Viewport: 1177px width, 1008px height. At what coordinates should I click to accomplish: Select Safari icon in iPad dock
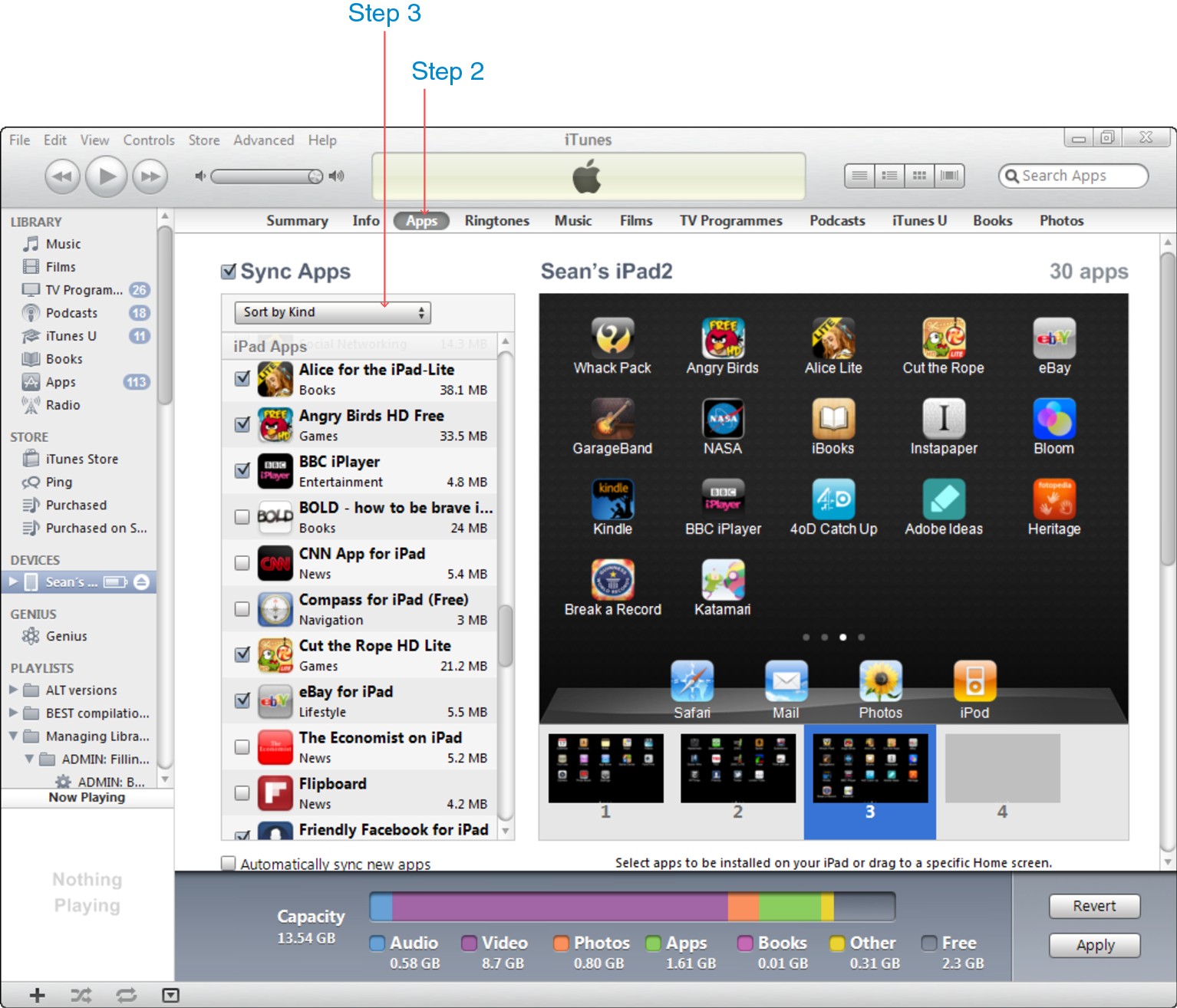692,681
